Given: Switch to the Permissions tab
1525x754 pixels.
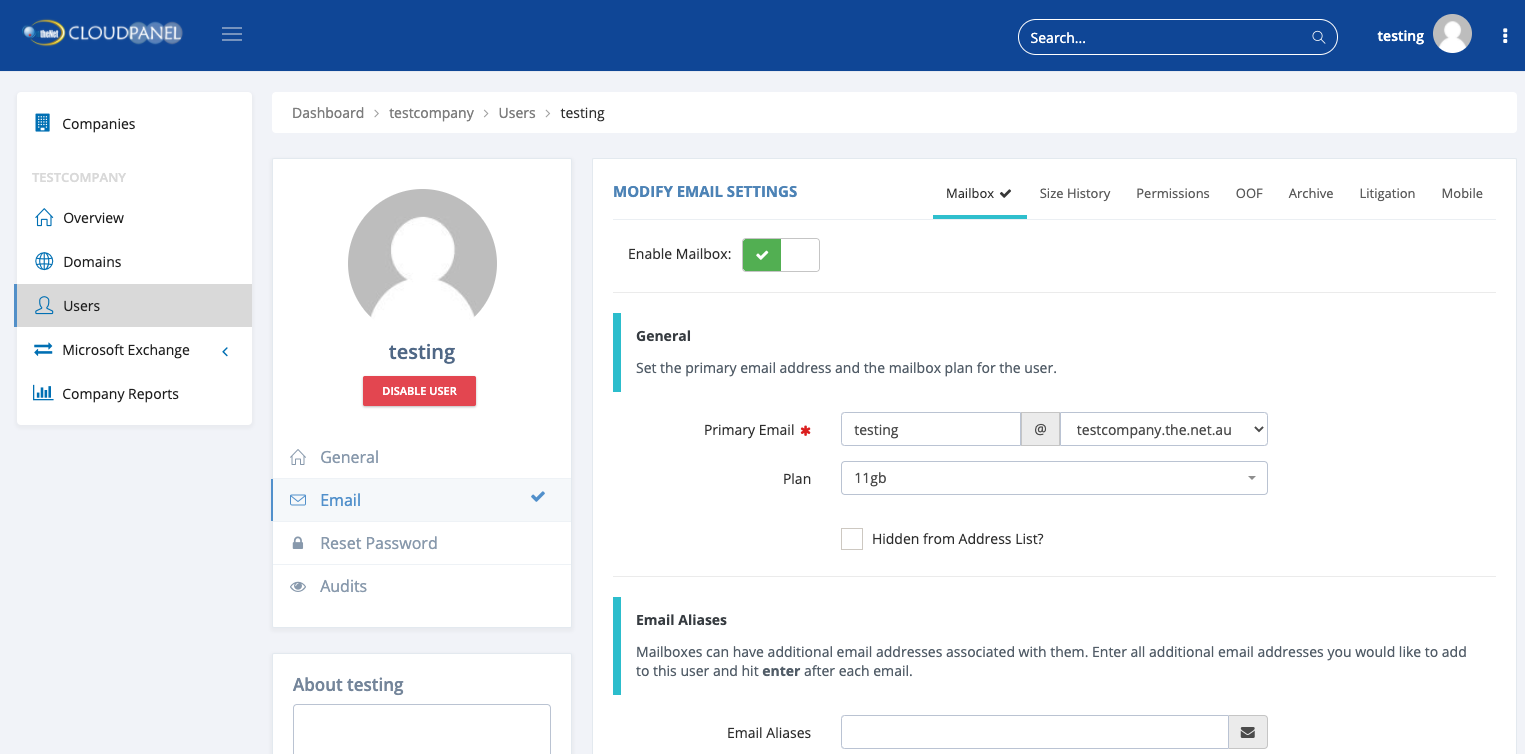Looking at the screenshot, I should pos(1172,193).
